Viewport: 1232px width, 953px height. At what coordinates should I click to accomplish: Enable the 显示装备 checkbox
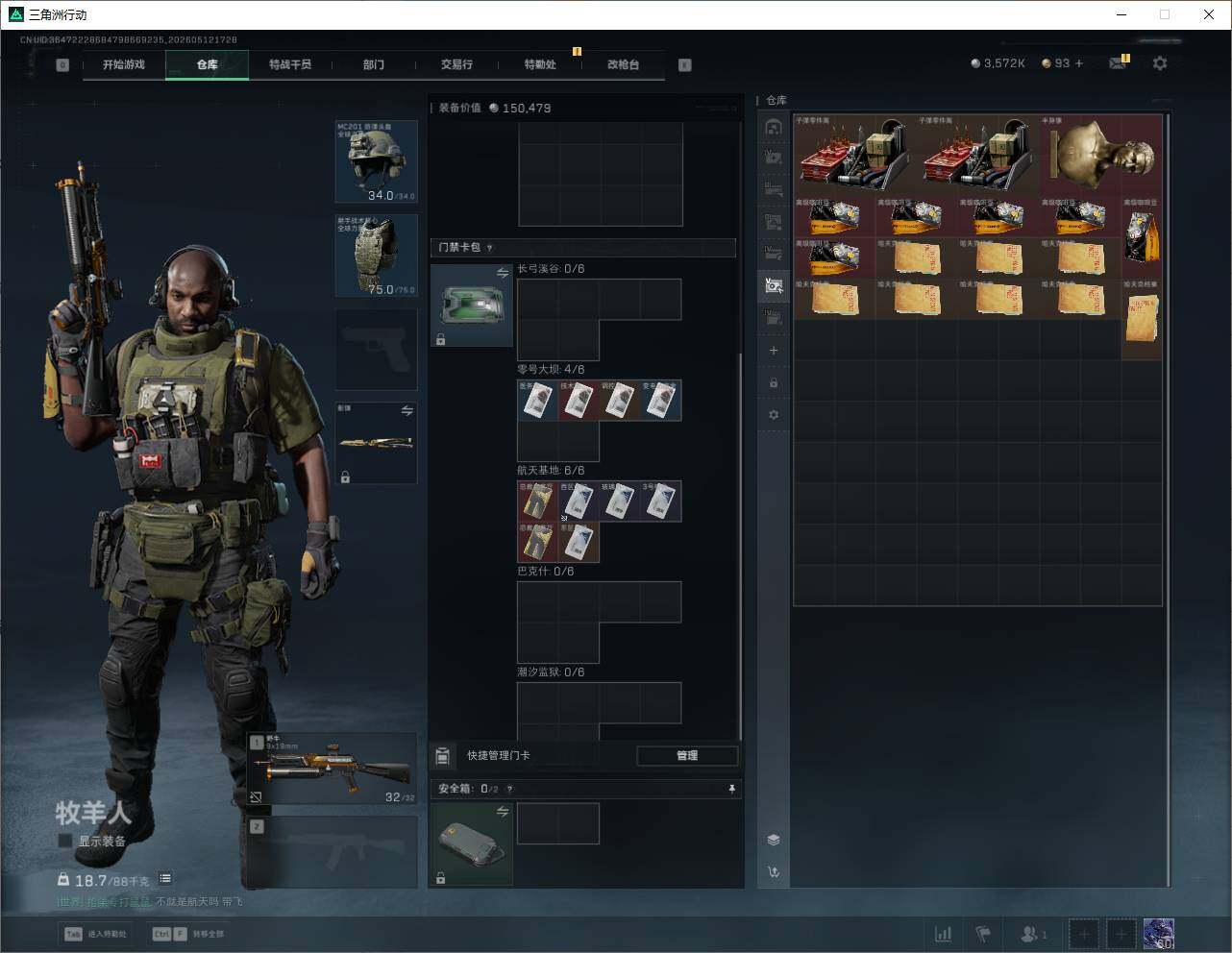[x=64, y=841]
